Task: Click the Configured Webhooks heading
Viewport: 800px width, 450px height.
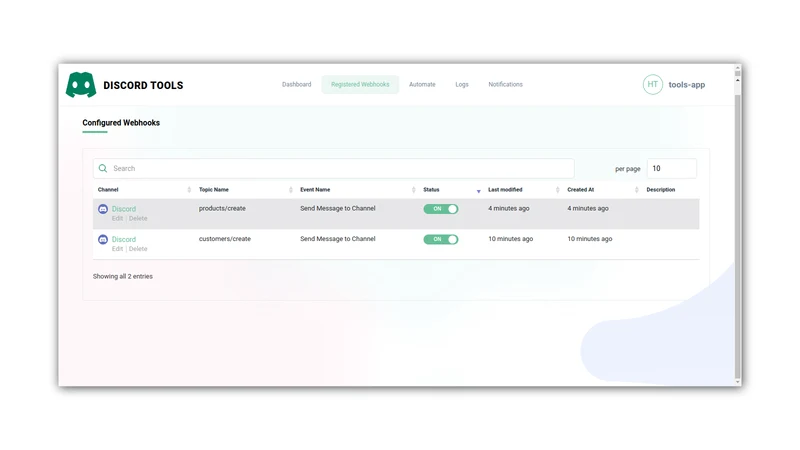Action: click(x=121, y=122)
